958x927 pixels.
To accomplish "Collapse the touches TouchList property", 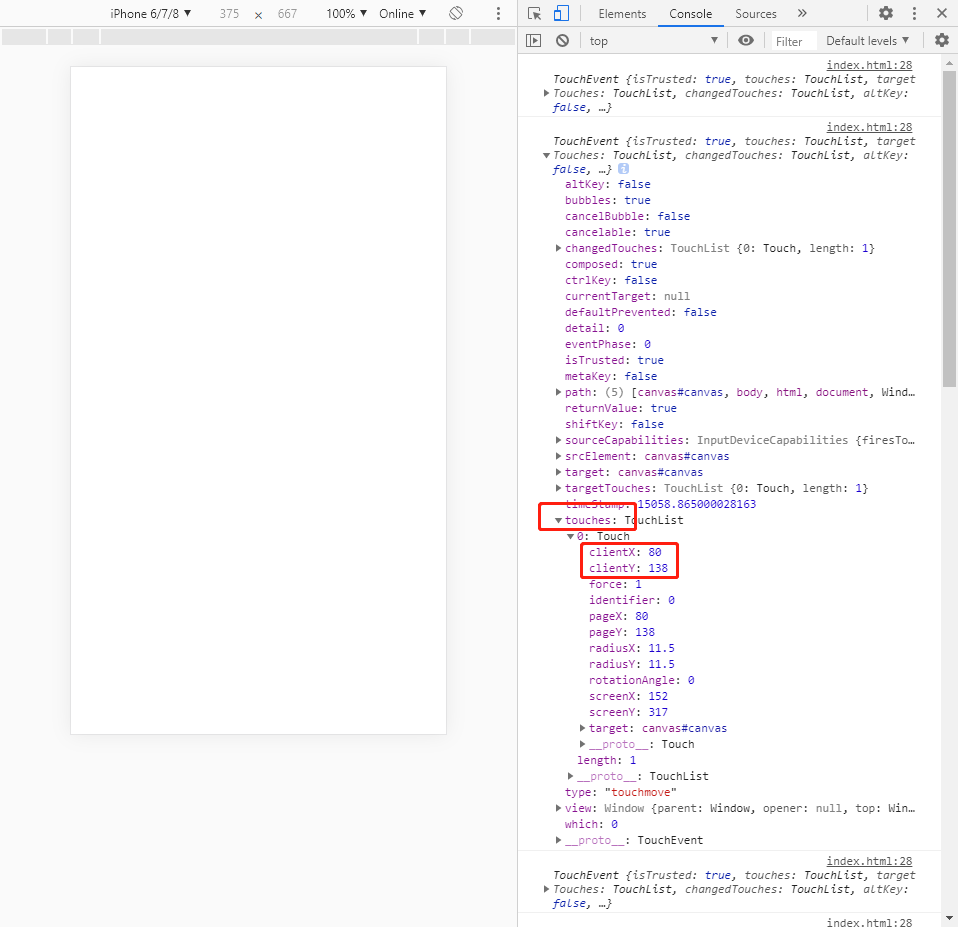I will coord(558,520).
